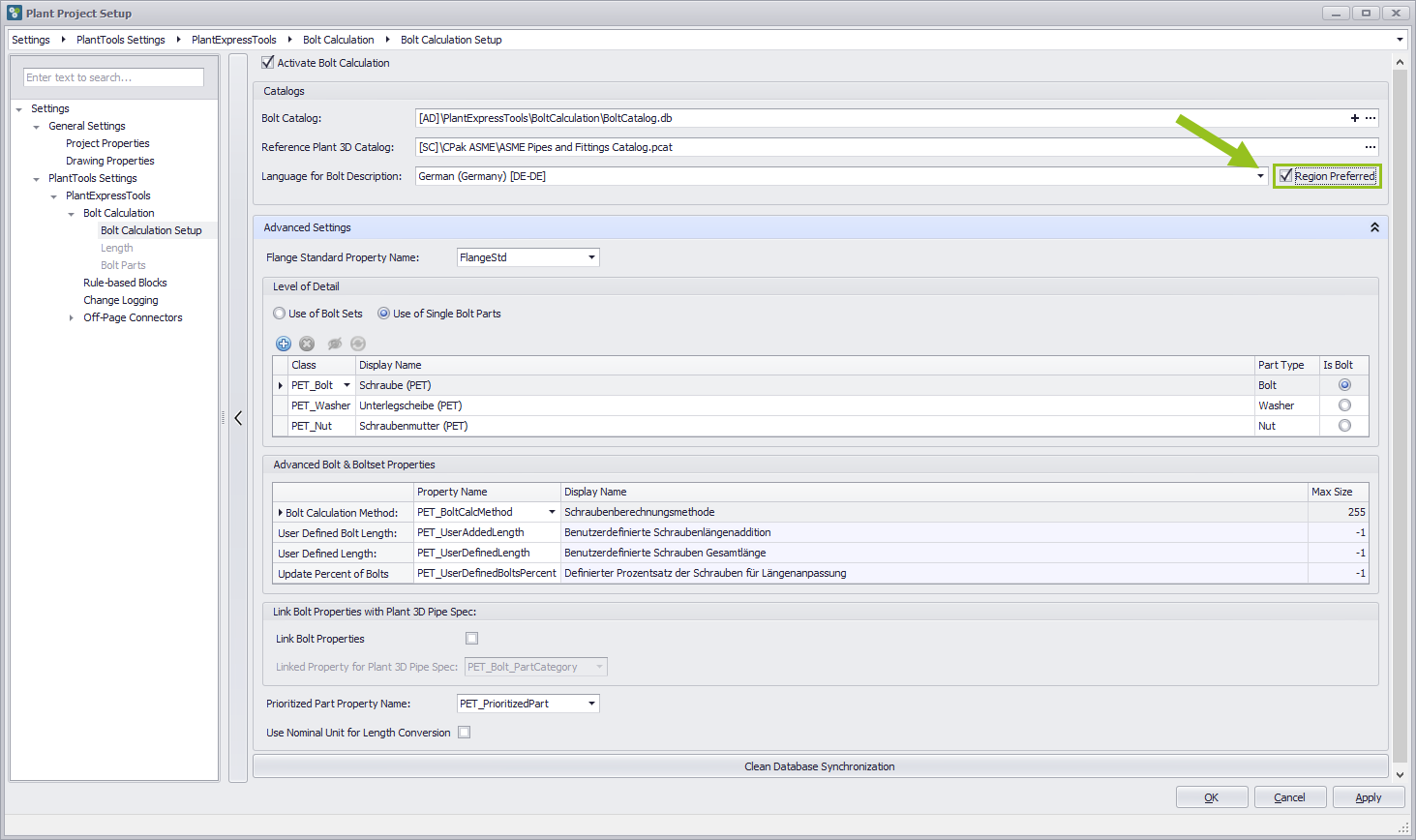1416x840 pixels.
Task: Select Change Logging in the tree
Action: (121, 300)
